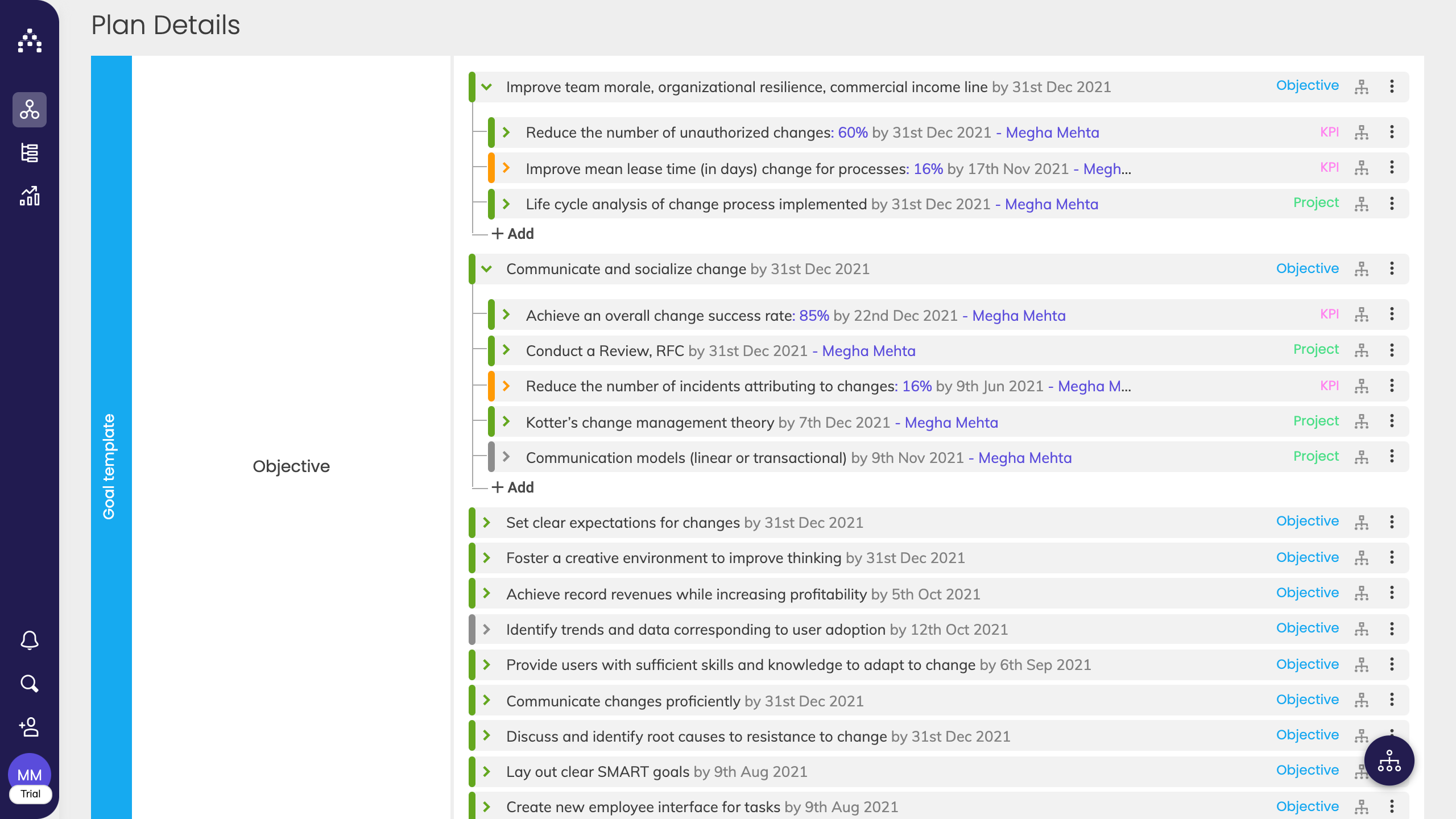Image resolution: width=1456 pixels, height=819 pixels.
Task: Expand Foster a creative environment objective
Action: point(487,558)
